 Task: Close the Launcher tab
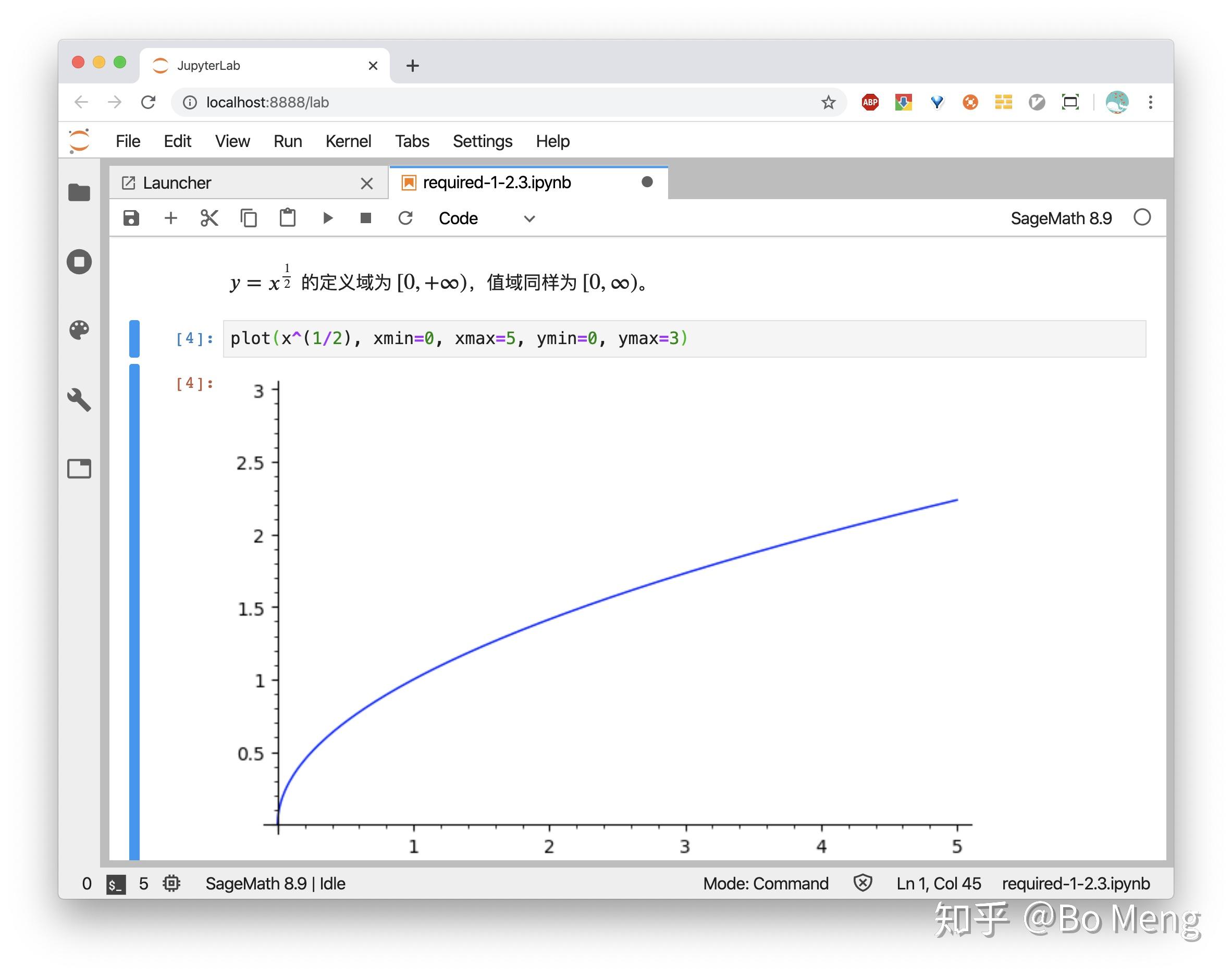pos(366,184)
